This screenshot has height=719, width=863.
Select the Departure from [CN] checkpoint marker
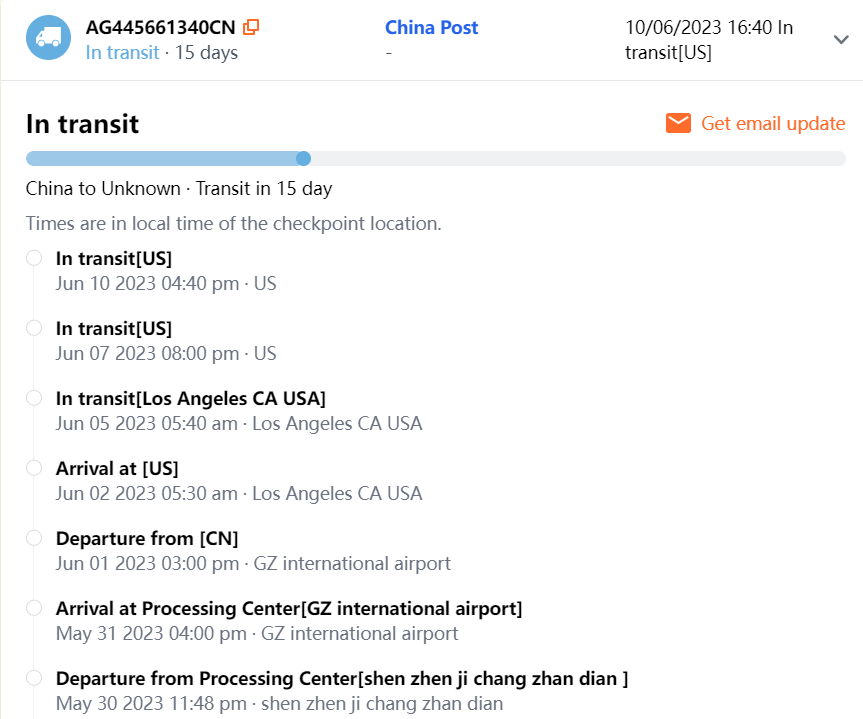pyautogui.click(x=34, y=538)
